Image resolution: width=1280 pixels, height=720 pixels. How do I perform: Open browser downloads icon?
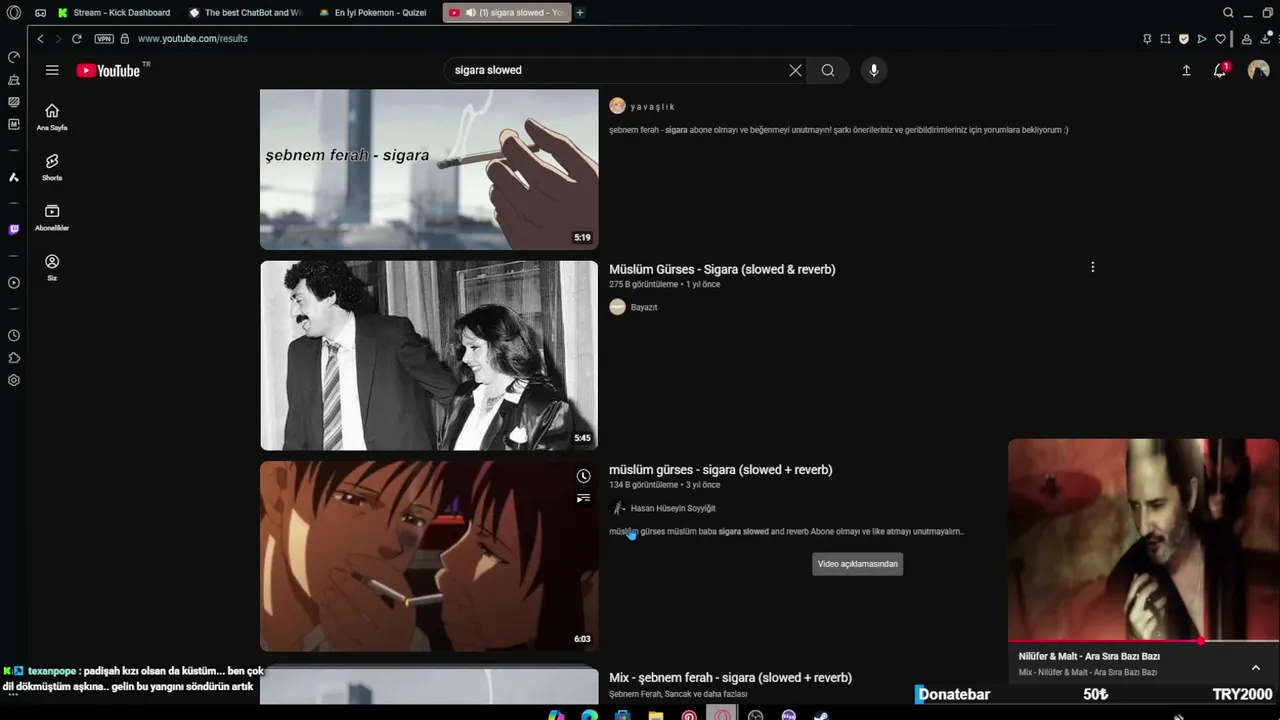coord(1264,39)
